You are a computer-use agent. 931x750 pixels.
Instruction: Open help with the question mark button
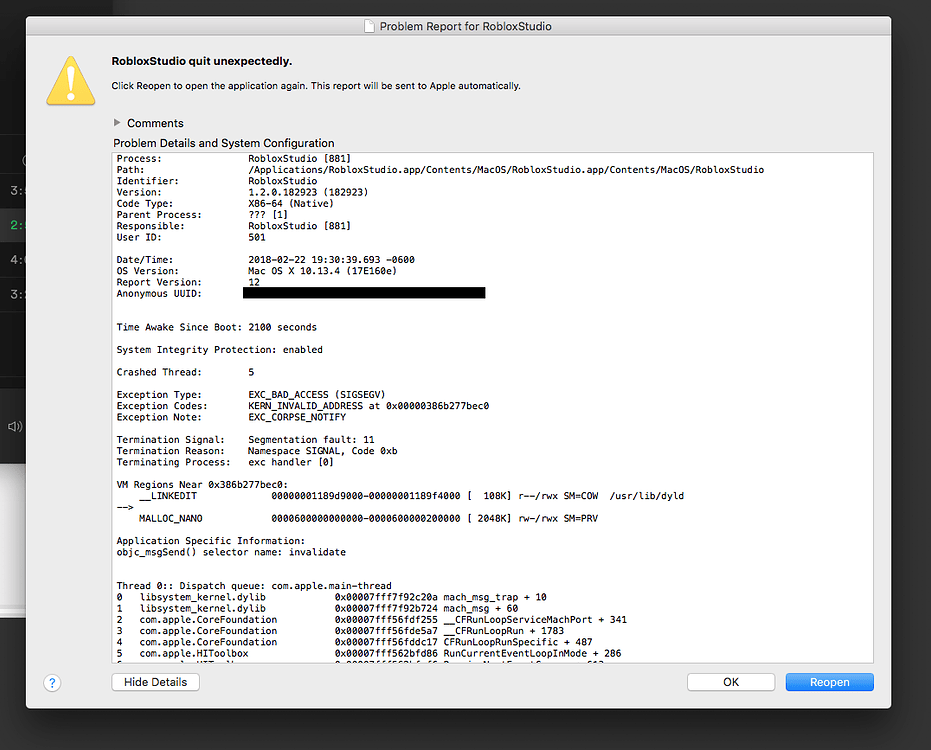pyautogui.click(x=52, y=683)
